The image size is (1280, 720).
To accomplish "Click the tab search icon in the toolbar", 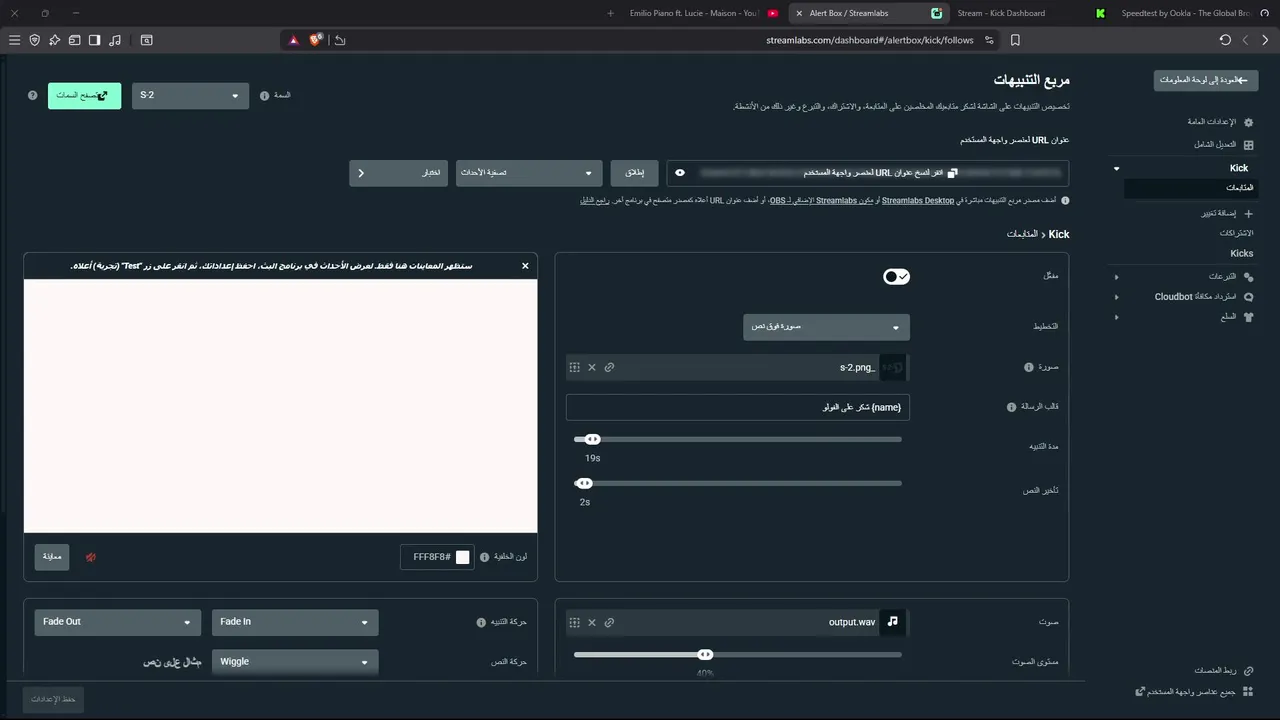I will pos(146,40).
